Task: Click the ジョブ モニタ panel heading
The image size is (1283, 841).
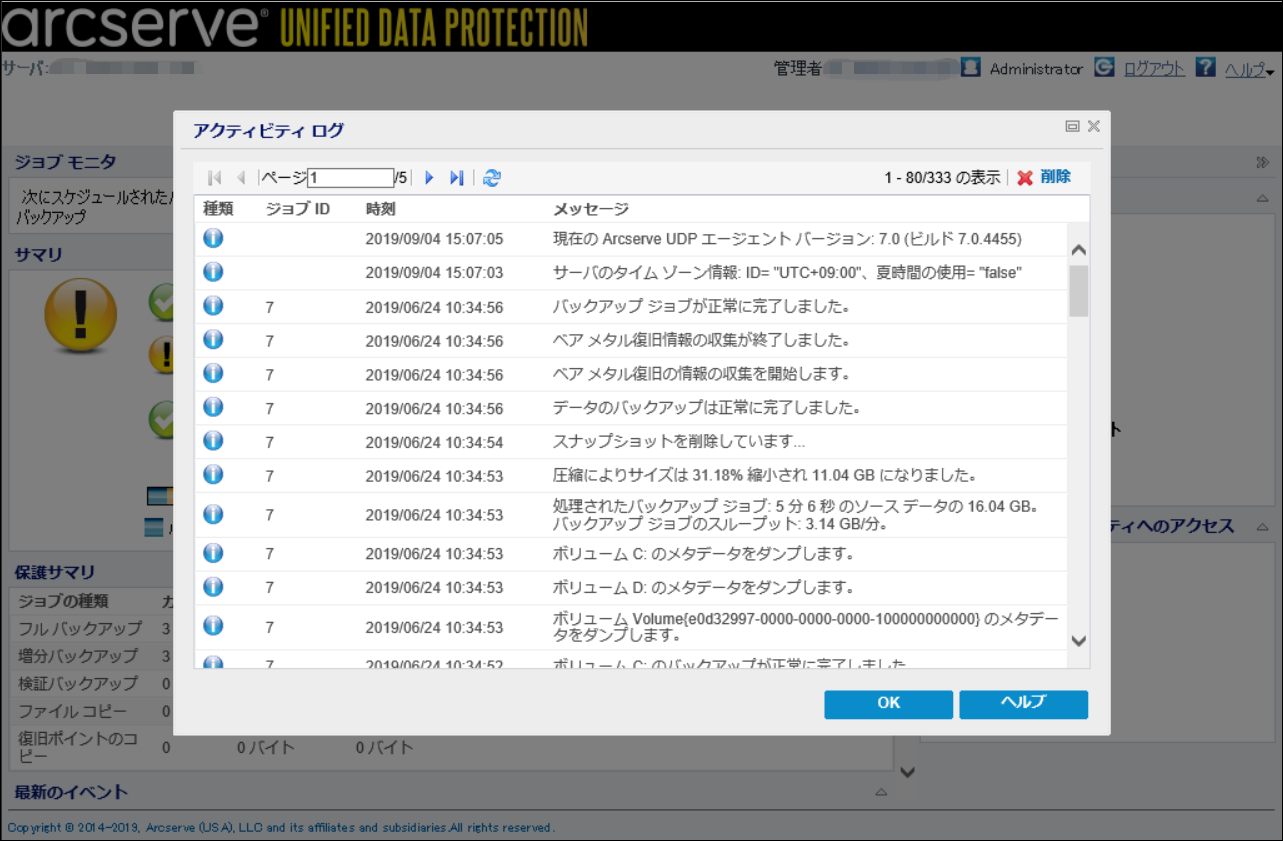Action: click(65, 162)
